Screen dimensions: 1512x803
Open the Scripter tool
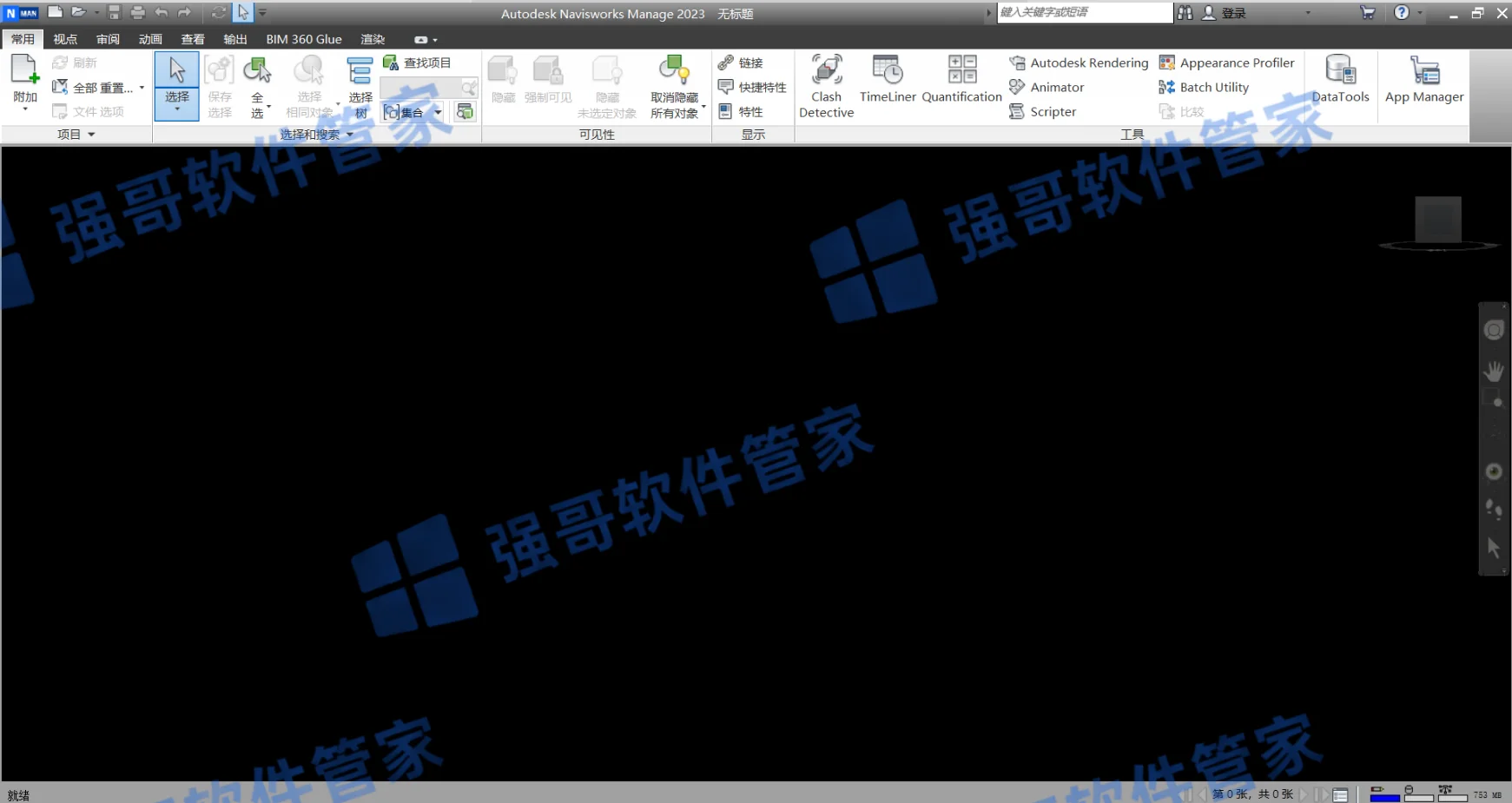1042,111
